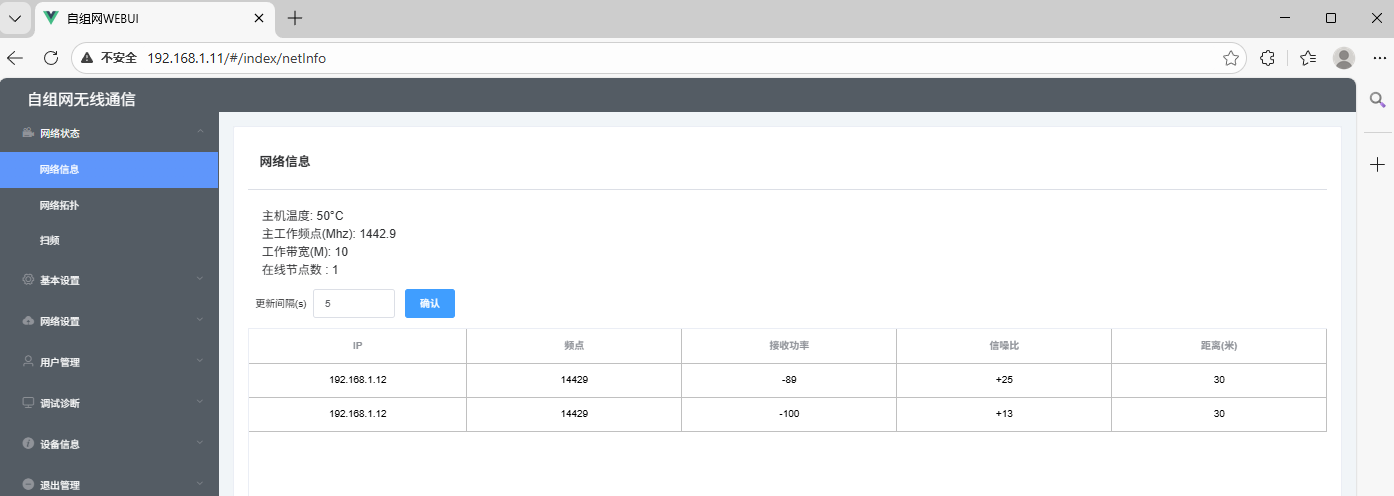Open the 设备信息 menu label
The height and width of the screenshot is (496, 1394).
point(60,445)
